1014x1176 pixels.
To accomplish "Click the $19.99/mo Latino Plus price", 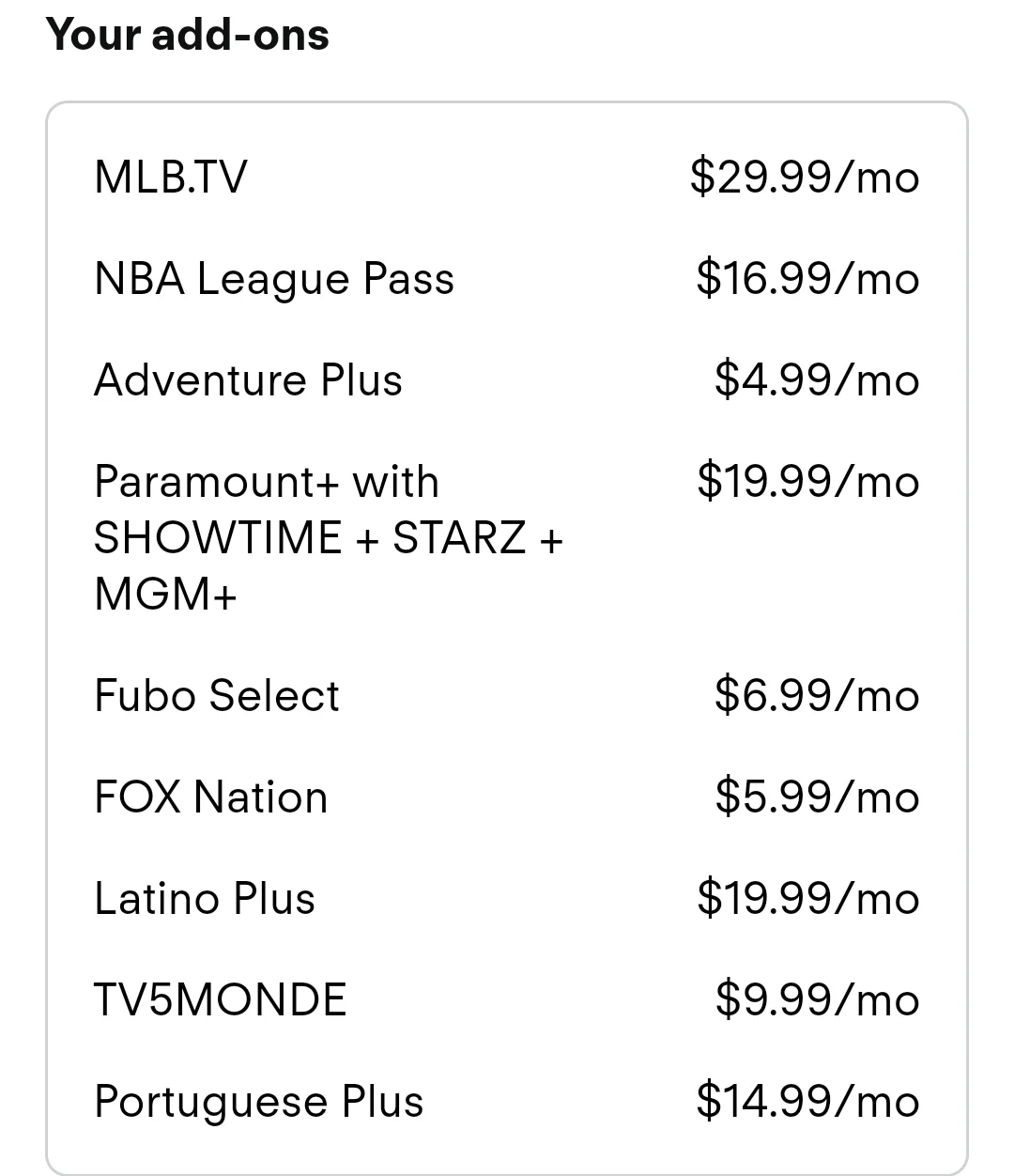I will pyautogui.click(x=807, y=898).
